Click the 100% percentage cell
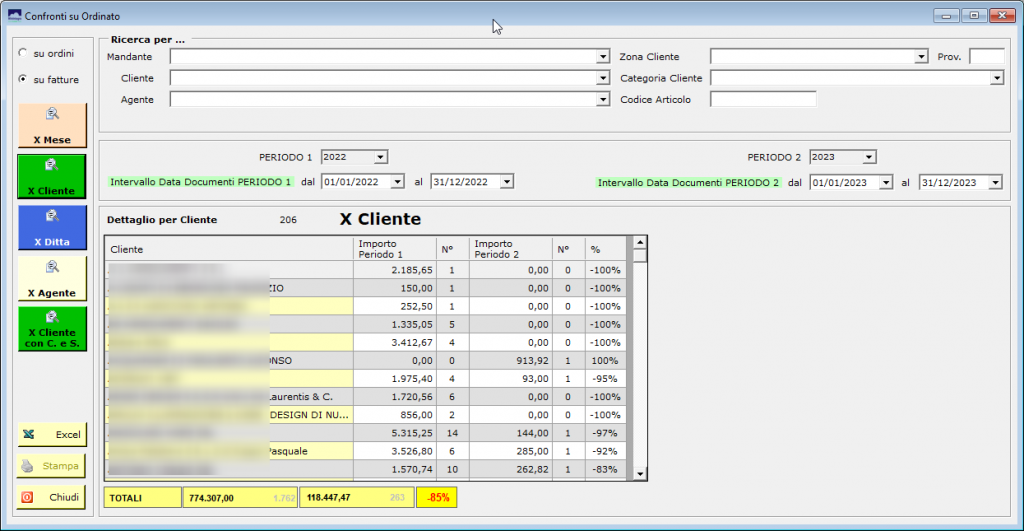The image size is (1024, 531). [605, 361]
